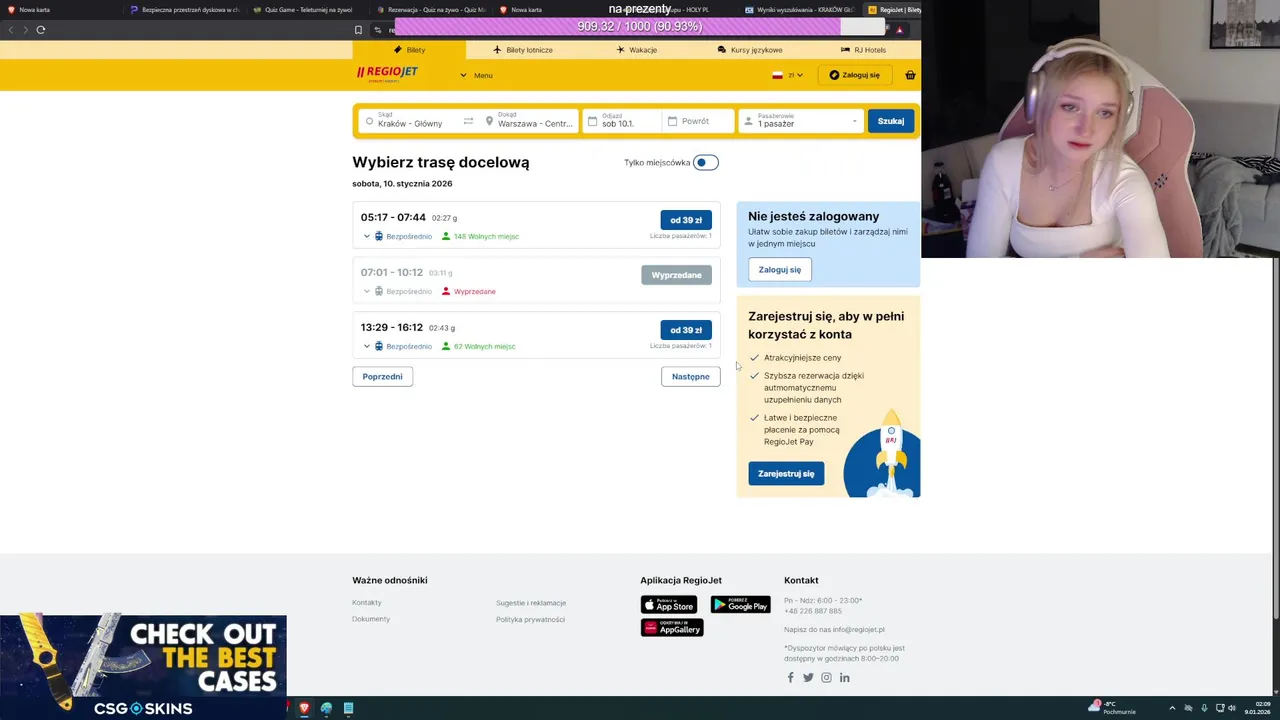Open the Sugestie i reklamacje link
This screenshot has width=1280, height=720.
click(x=531, y=603)
